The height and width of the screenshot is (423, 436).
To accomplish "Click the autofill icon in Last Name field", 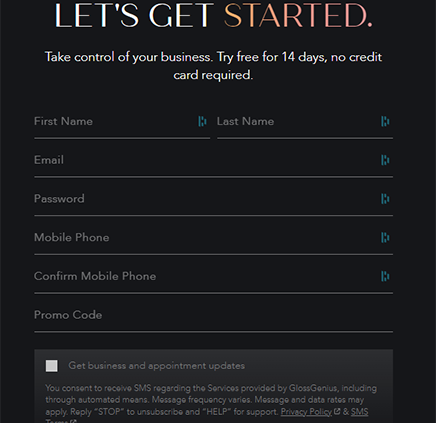I will point(385,121).
